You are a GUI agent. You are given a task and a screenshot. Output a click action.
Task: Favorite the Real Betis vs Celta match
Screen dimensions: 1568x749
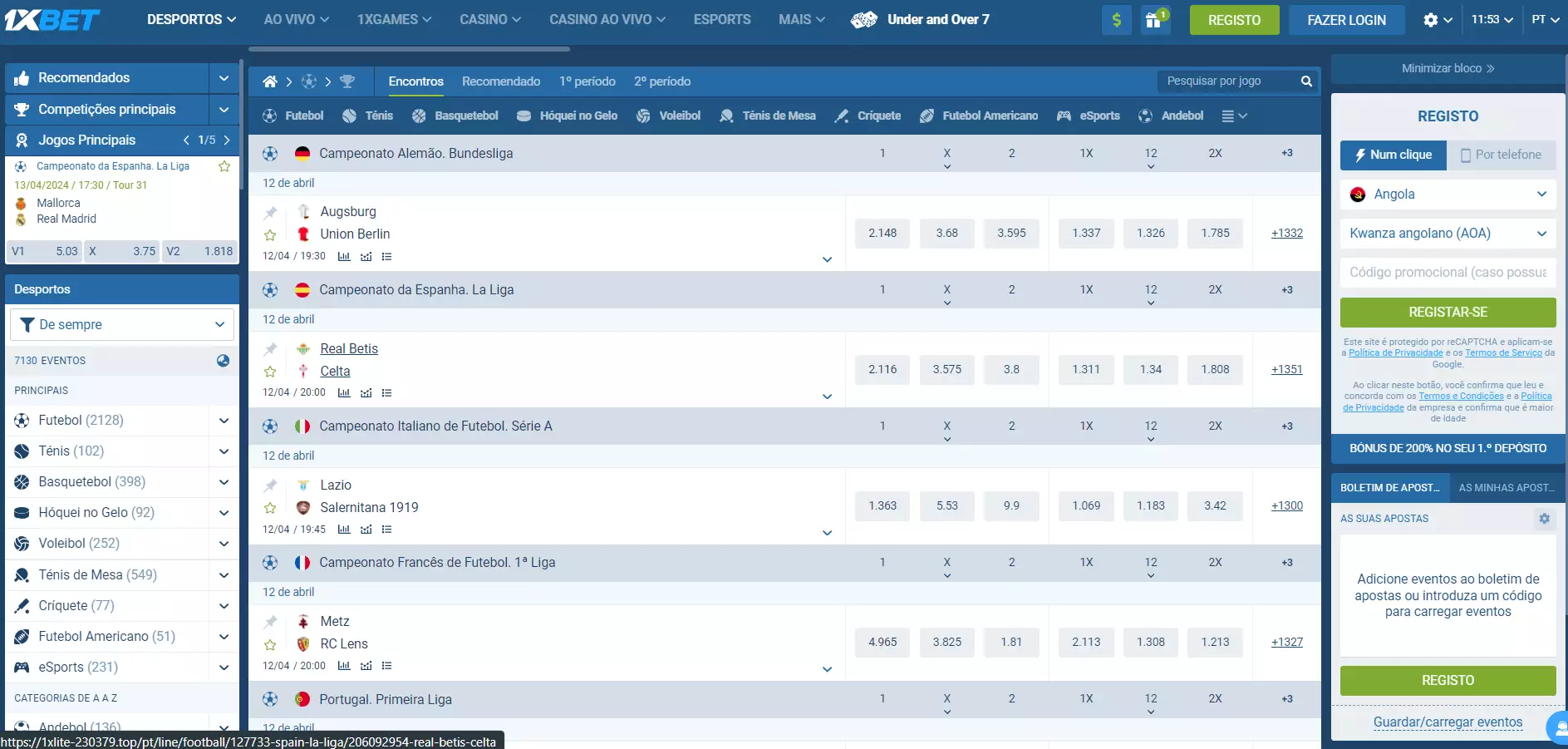pos(270,372)
